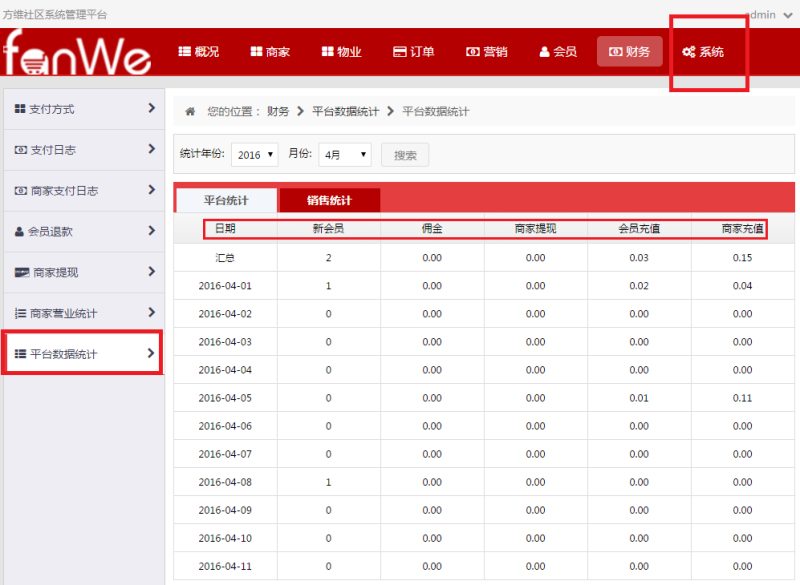The height and width of the screenshot is (585, 800).
Task: Go to the 物业 property section
Action: click(341, 51)
